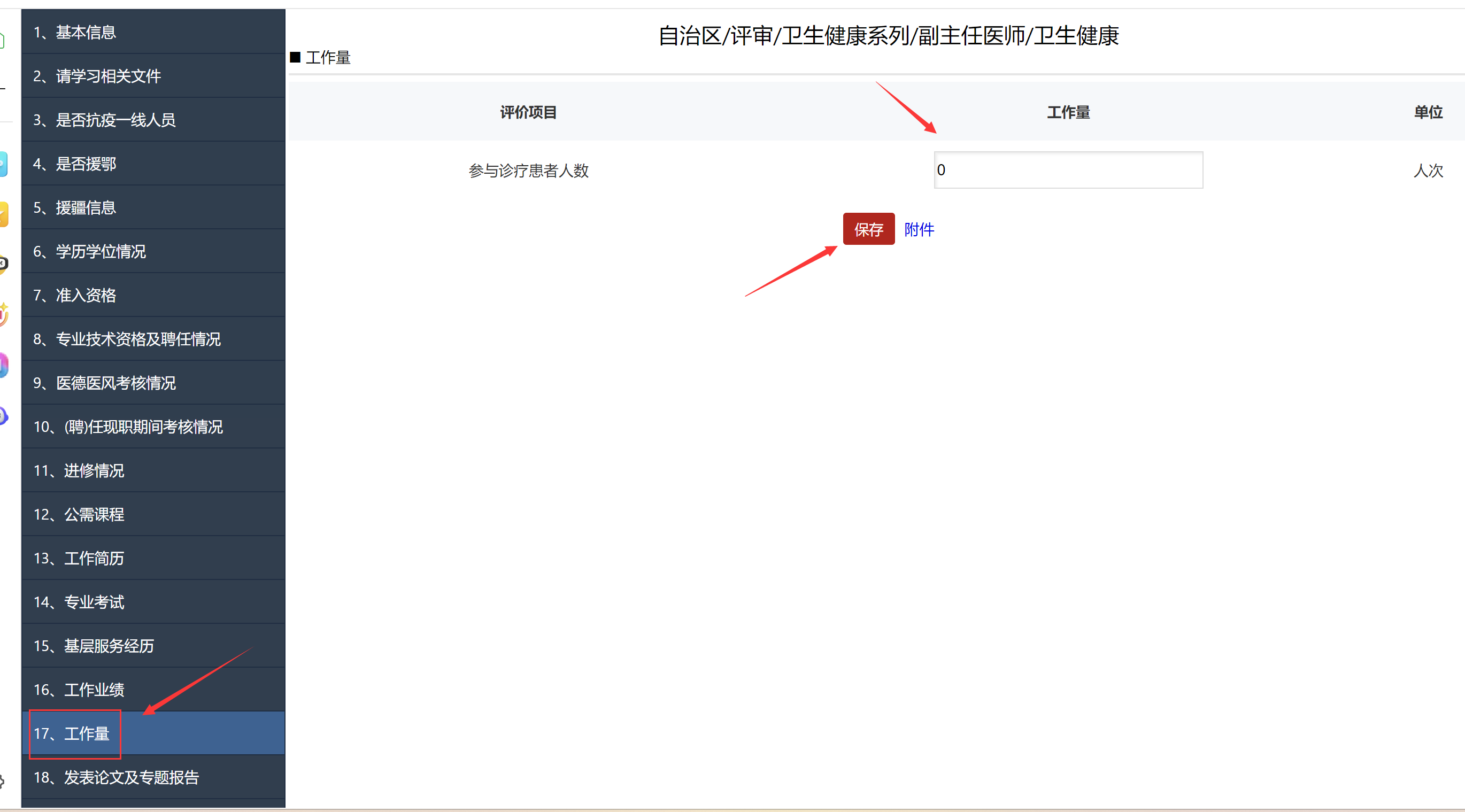Open the 公需课程 menu item

click(x=153, y=514)
